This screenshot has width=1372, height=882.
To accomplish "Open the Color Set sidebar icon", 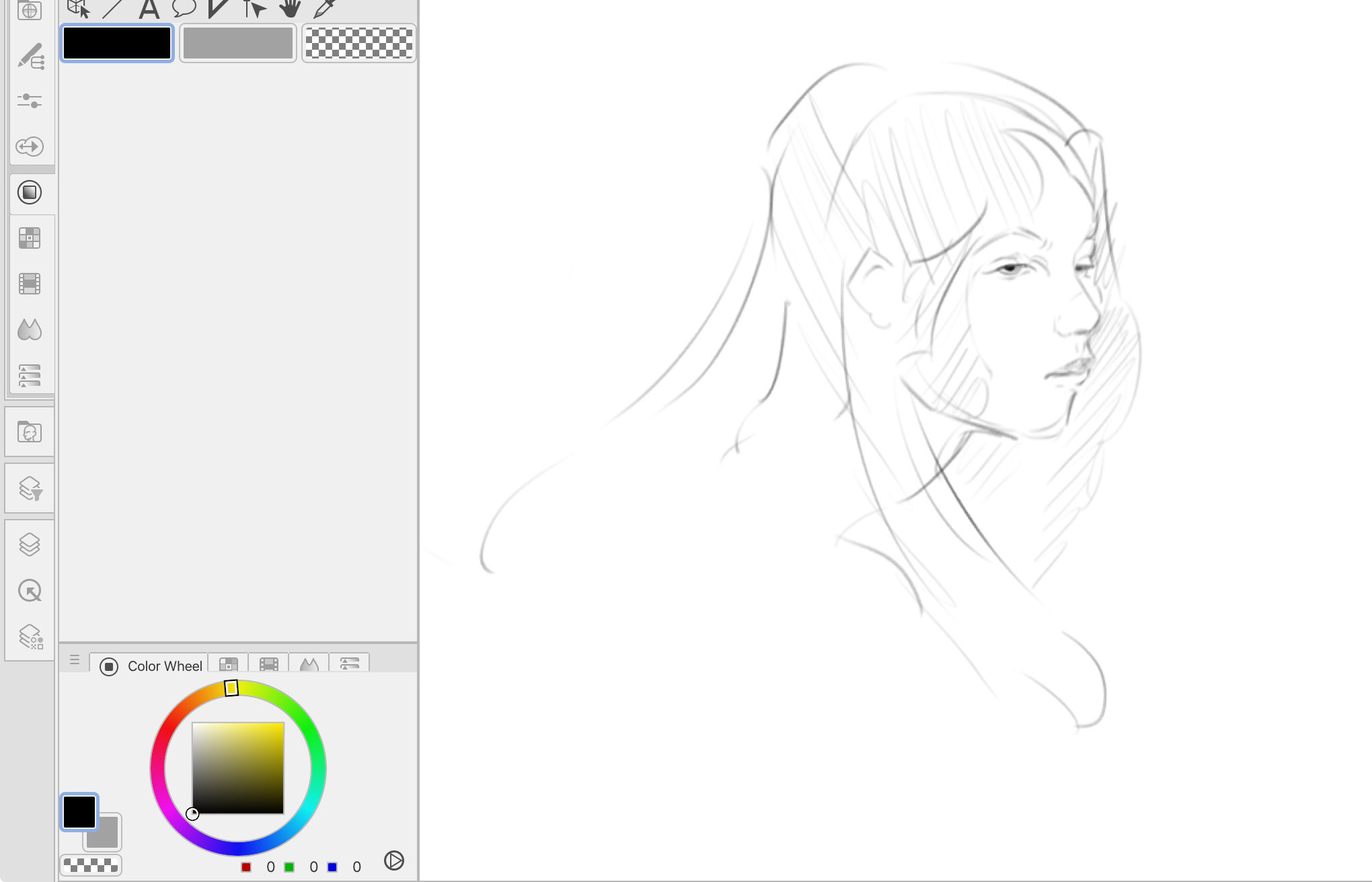I will 30,238.
